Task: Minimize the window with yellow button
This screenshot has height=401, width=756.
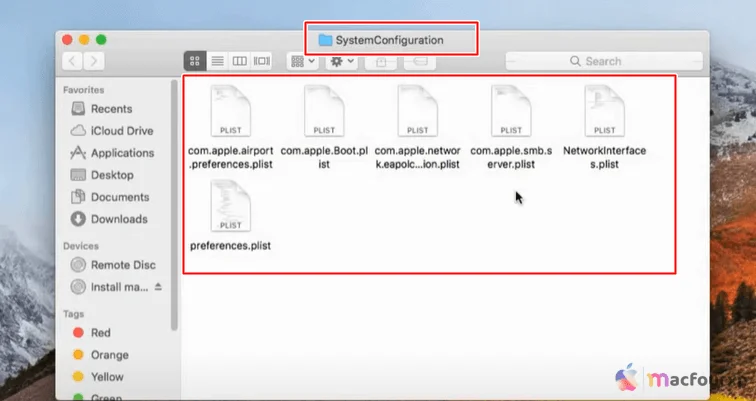Action: tap(84, 40)
